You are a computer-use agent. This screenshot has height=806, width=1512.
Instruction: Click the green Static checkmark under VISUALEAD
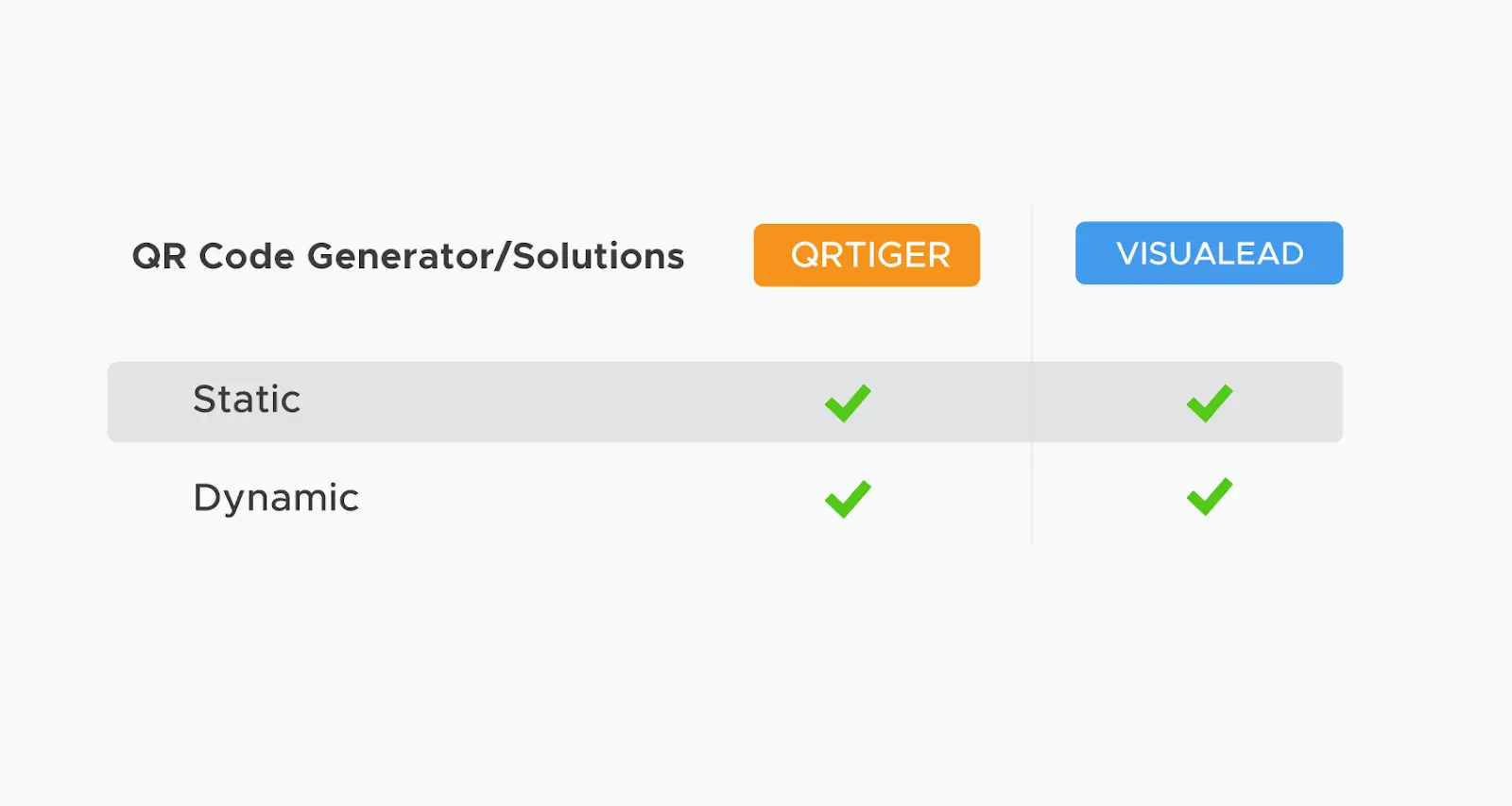tap(1210, 403)
